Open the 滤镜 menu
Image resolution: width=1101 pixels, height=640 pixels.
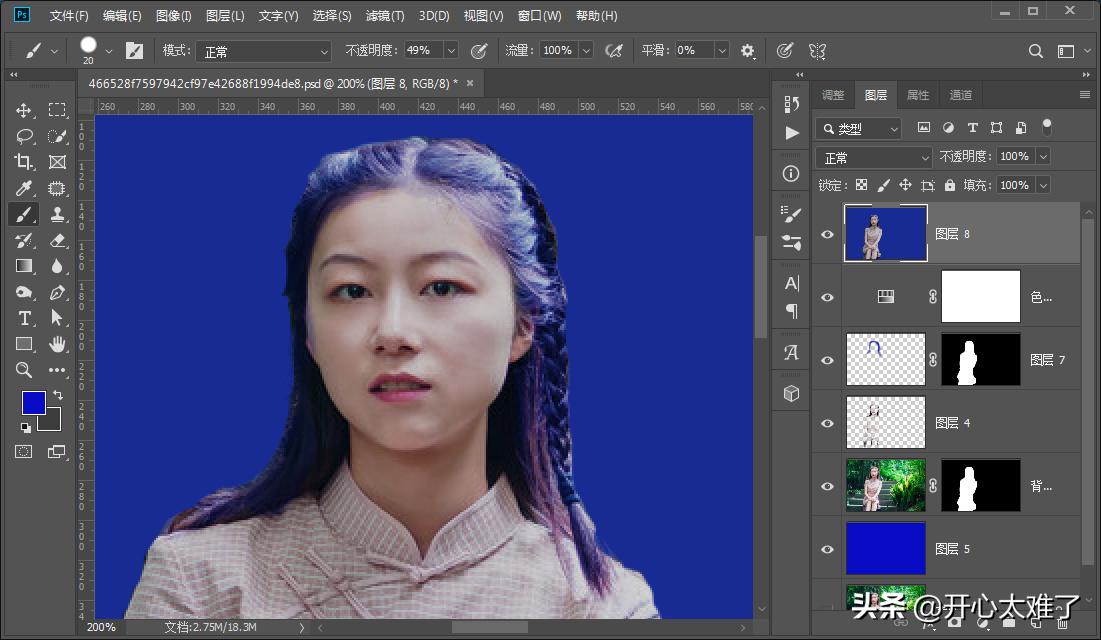(x=383, y=15)
